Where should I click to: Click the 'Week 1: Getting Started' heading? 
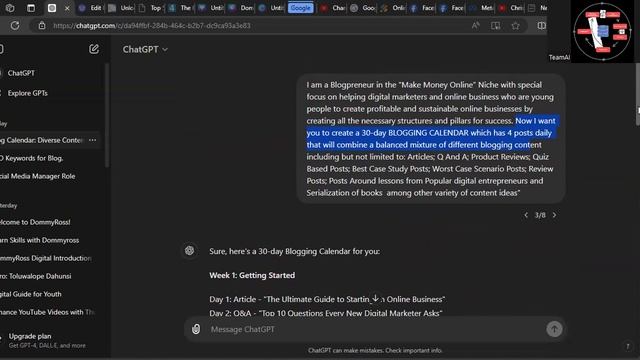[x=252, y=275]
